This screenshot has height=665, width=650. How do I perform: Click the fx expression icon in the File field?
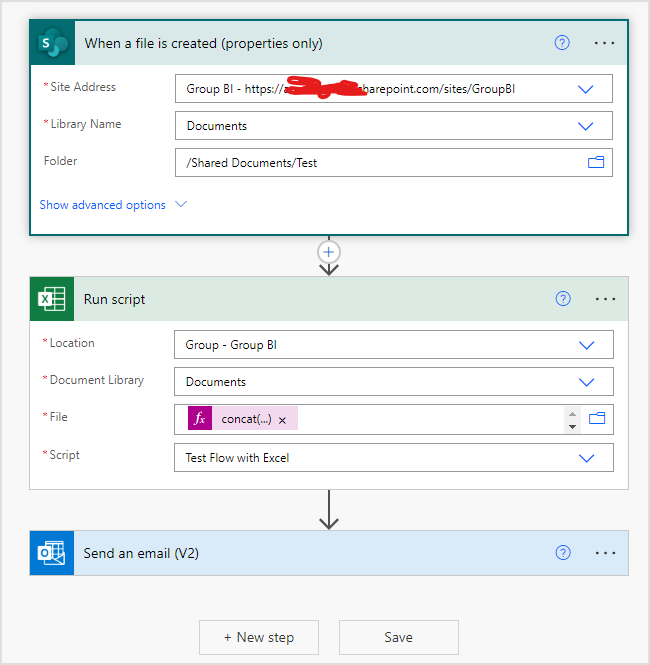tap(200, 419)
